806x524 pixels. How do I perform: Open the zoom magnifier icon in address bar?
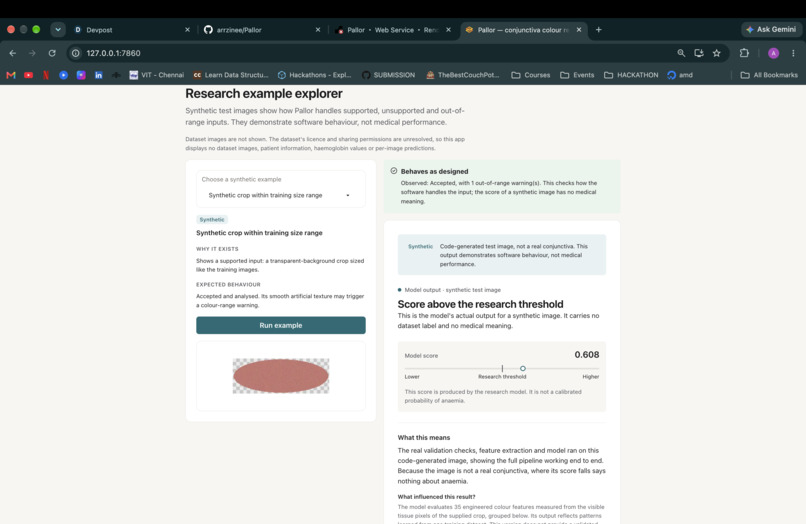point(681,53)
